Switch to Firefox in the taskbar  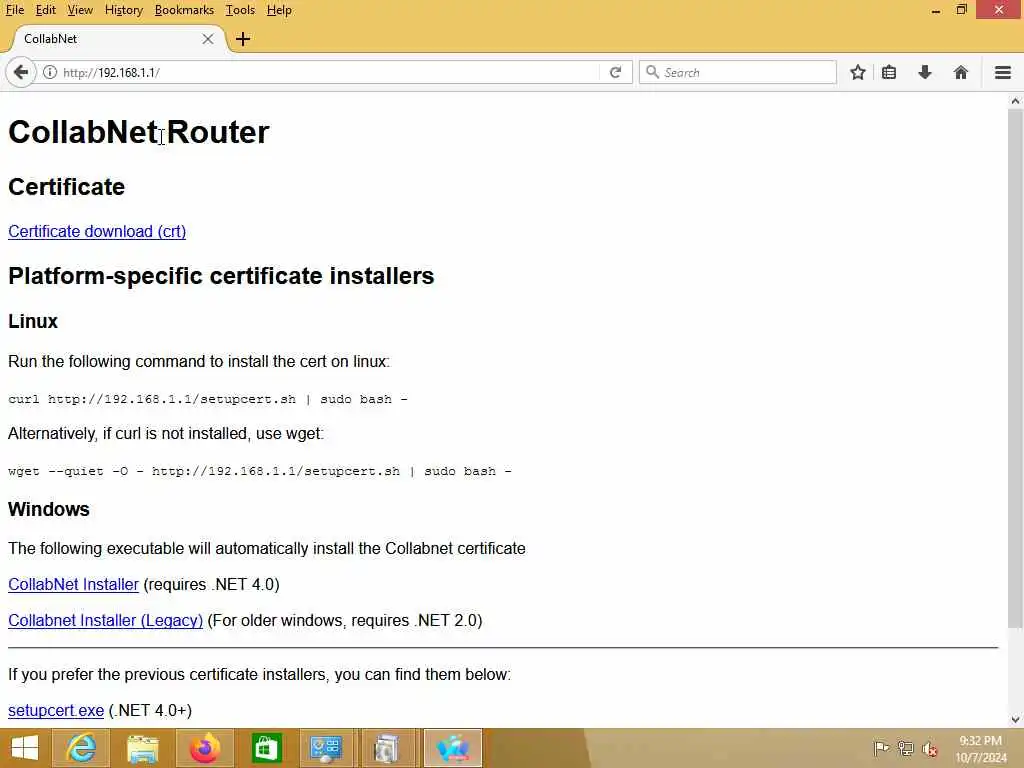(x=205, y=748)
